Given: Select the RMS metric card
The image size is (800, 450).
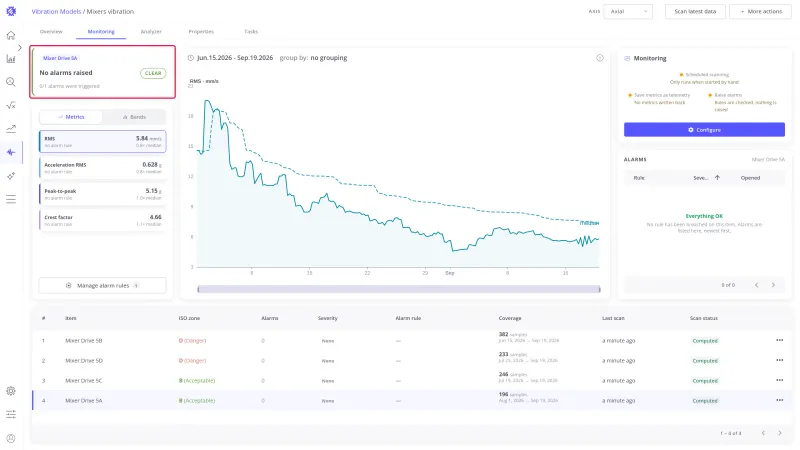Looking at the screenshot, I should tap(103, 141).
